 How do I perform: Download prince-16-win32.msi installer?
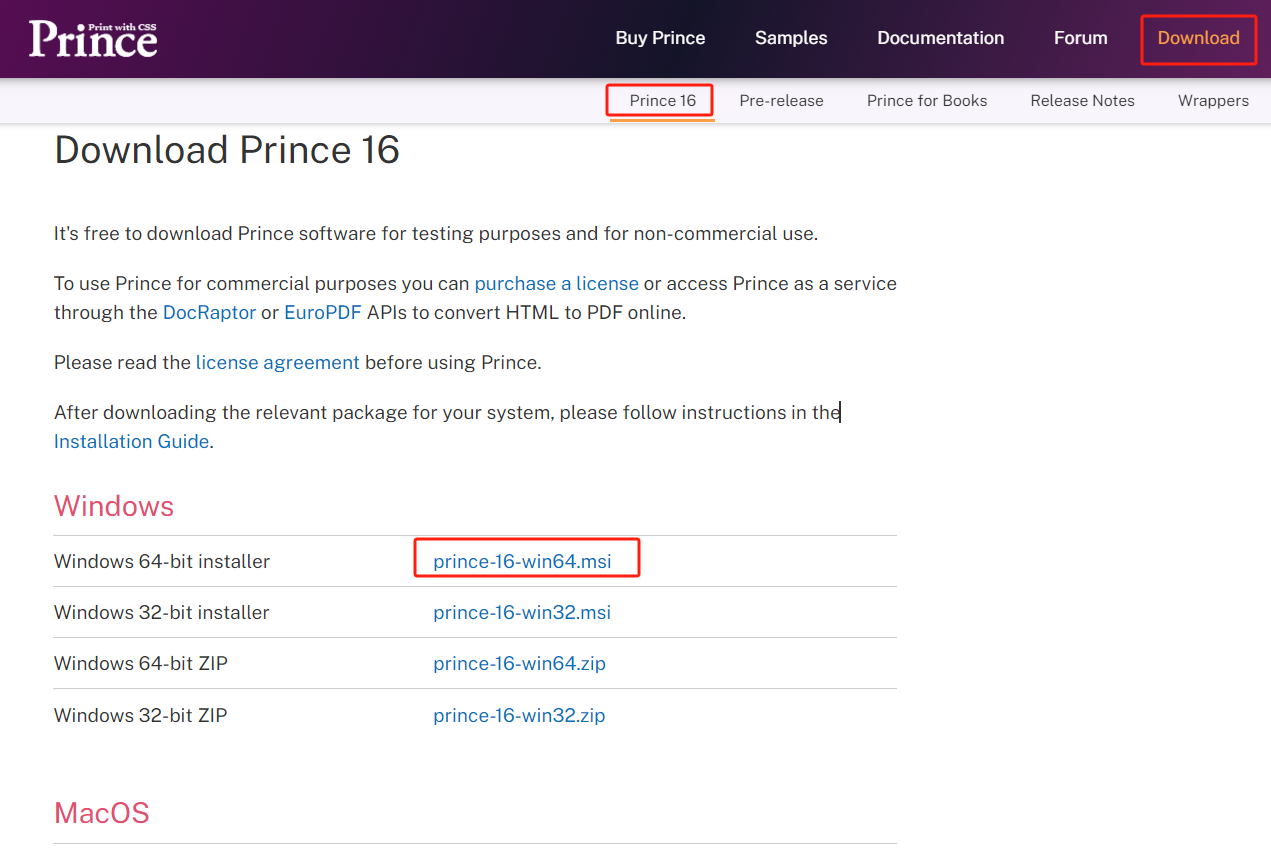coord(522,612)
